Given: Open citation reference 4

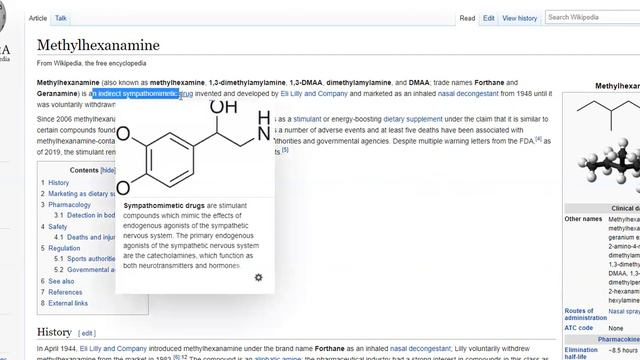Looking at the screenshot, I should [x=538, y=139].
